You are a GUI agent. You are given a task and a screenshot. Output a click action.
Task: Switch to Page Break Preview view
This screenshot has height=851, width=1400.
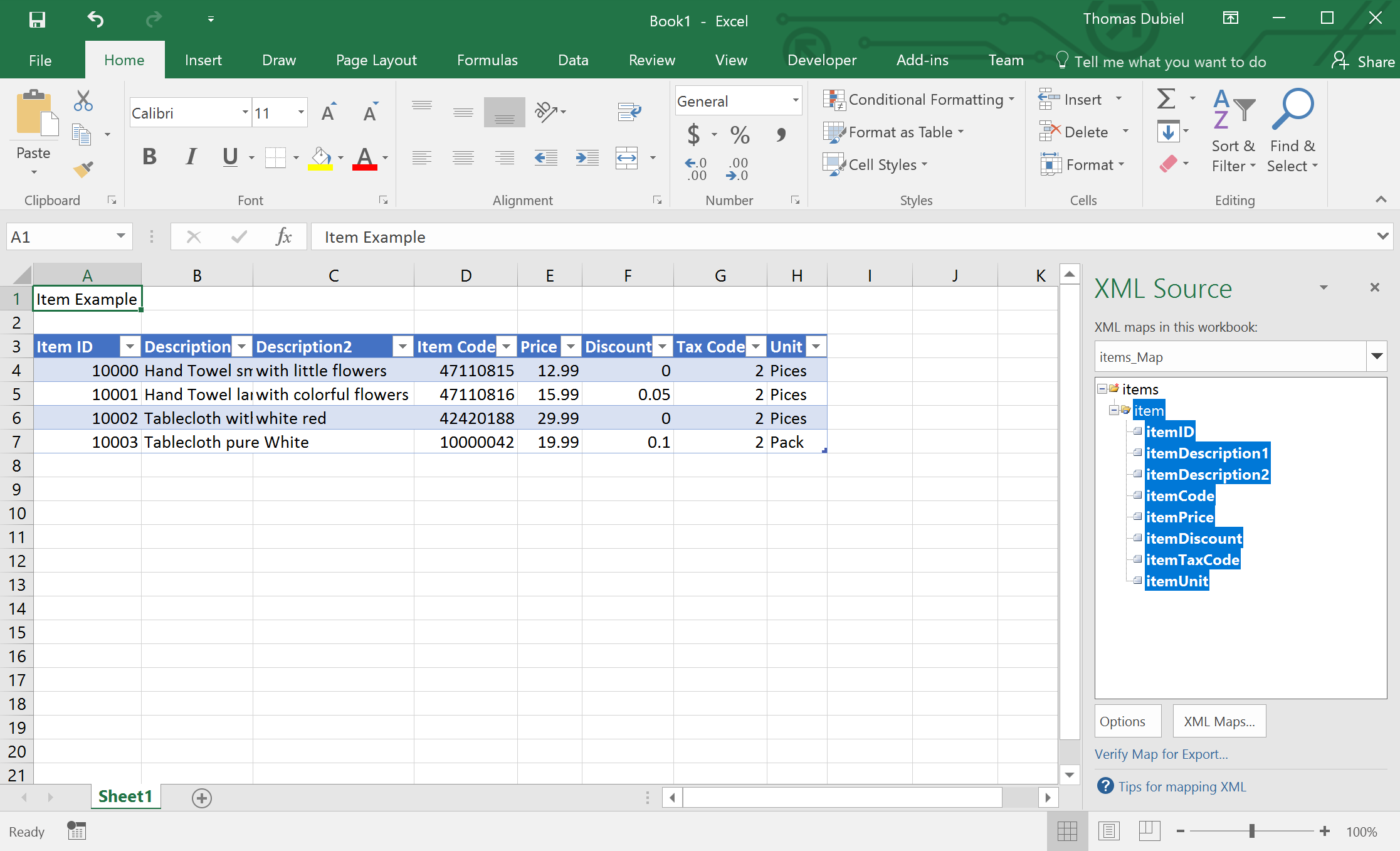coord(1149,831)
